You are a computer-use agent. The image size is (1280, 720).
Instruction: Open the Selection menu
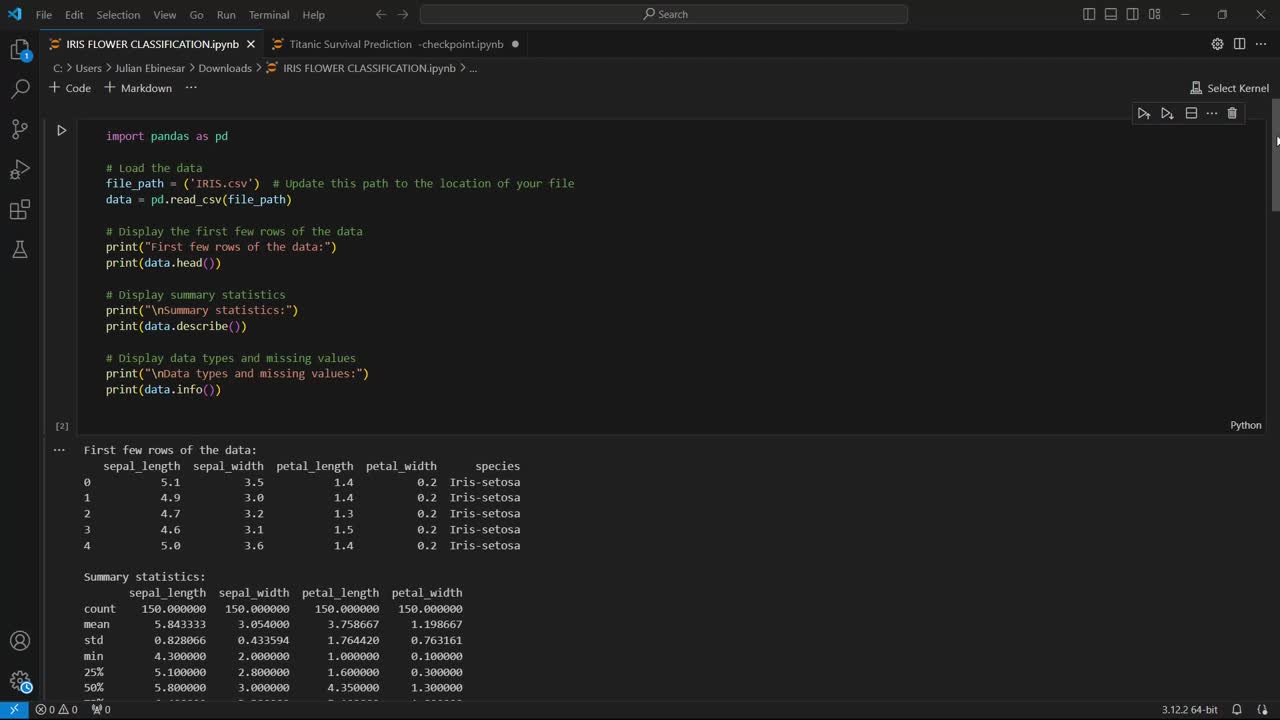point(118,15)
